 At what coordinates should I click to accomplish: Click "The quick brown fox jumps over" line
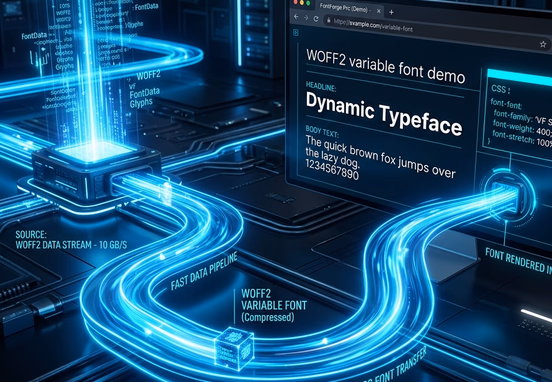point(381,156)
